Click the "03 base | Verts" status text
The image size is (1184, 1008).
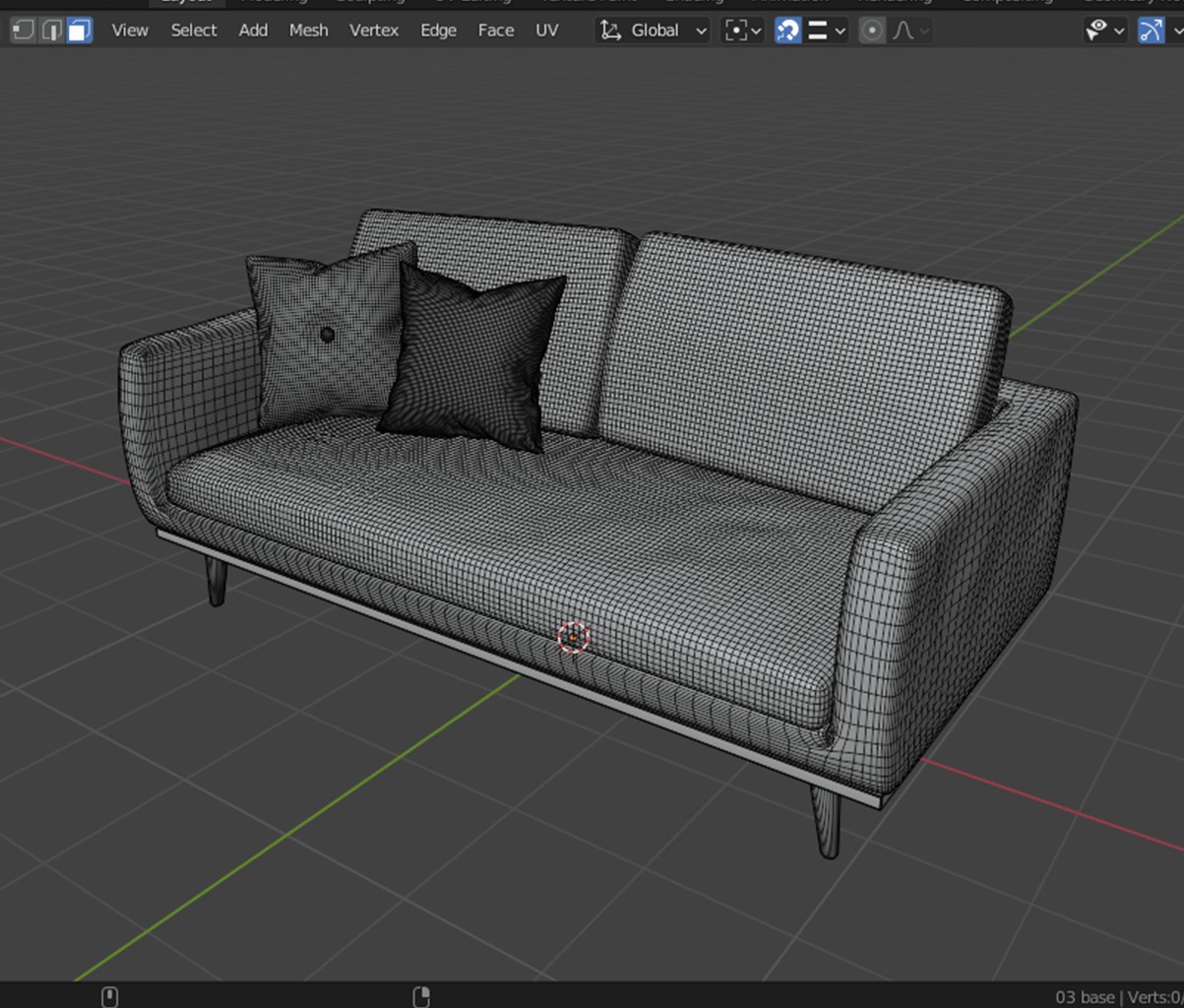1119,997
